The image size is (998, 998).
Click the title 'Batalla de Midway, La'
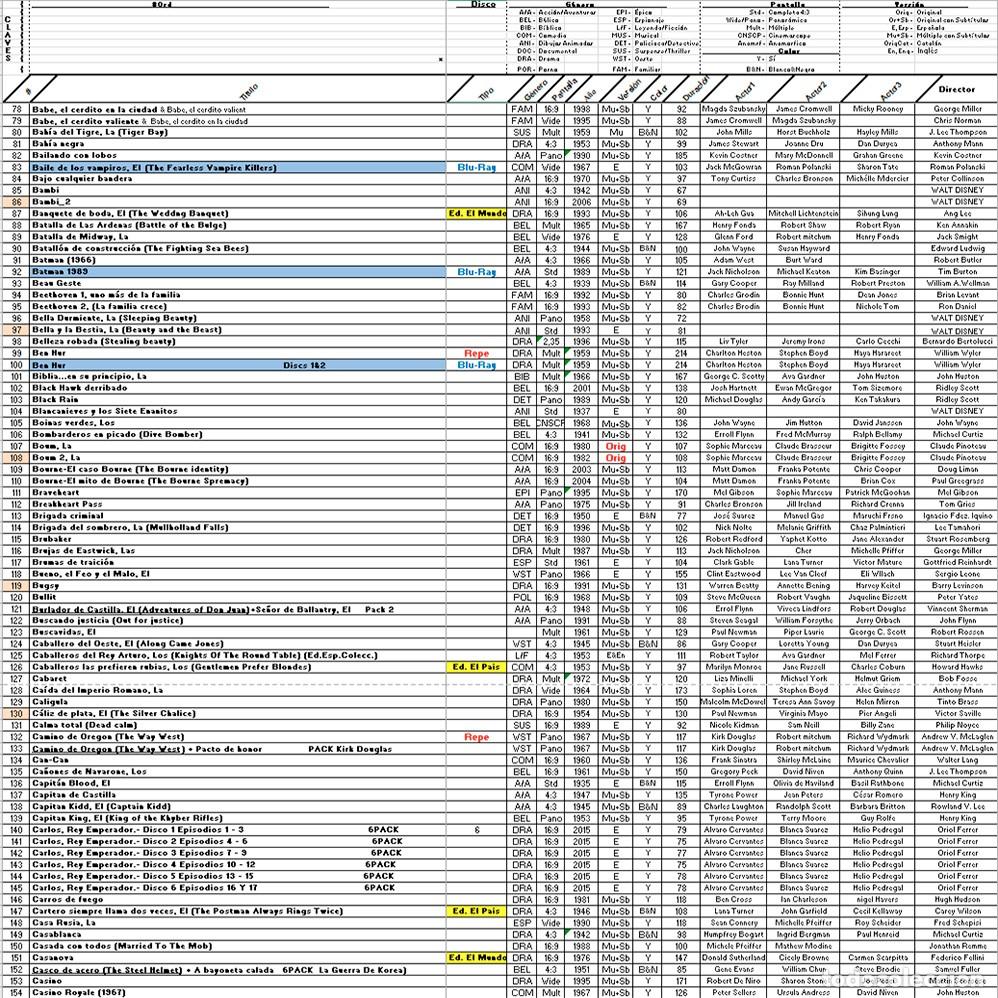click(x=80, y=237)
